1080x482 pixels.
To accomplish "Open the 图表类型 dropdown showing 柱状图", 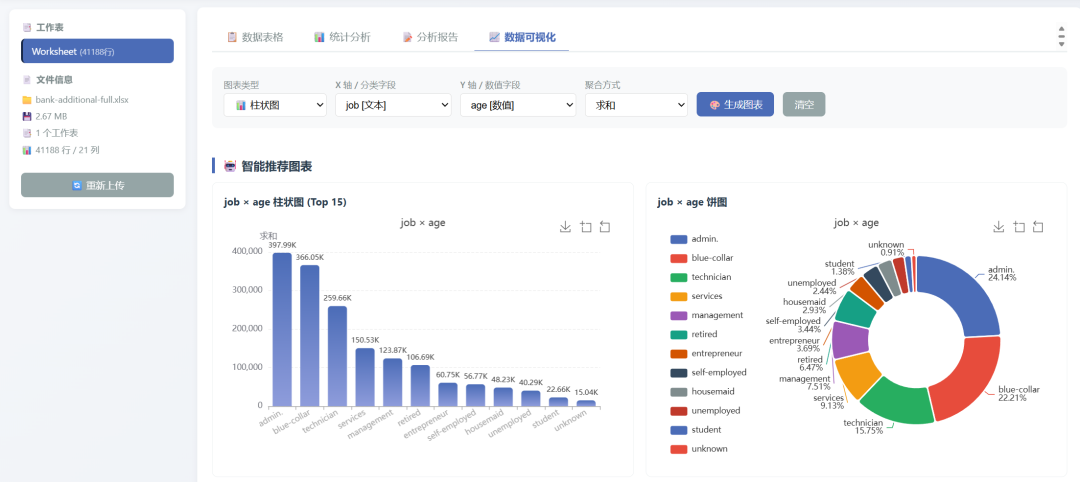I will pos(276,105).
